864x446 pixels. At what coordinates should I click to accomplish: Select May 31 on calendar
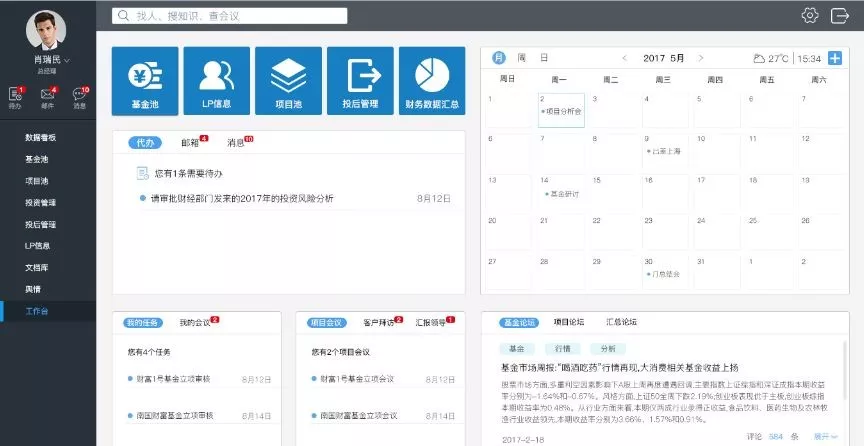point(715,271)
